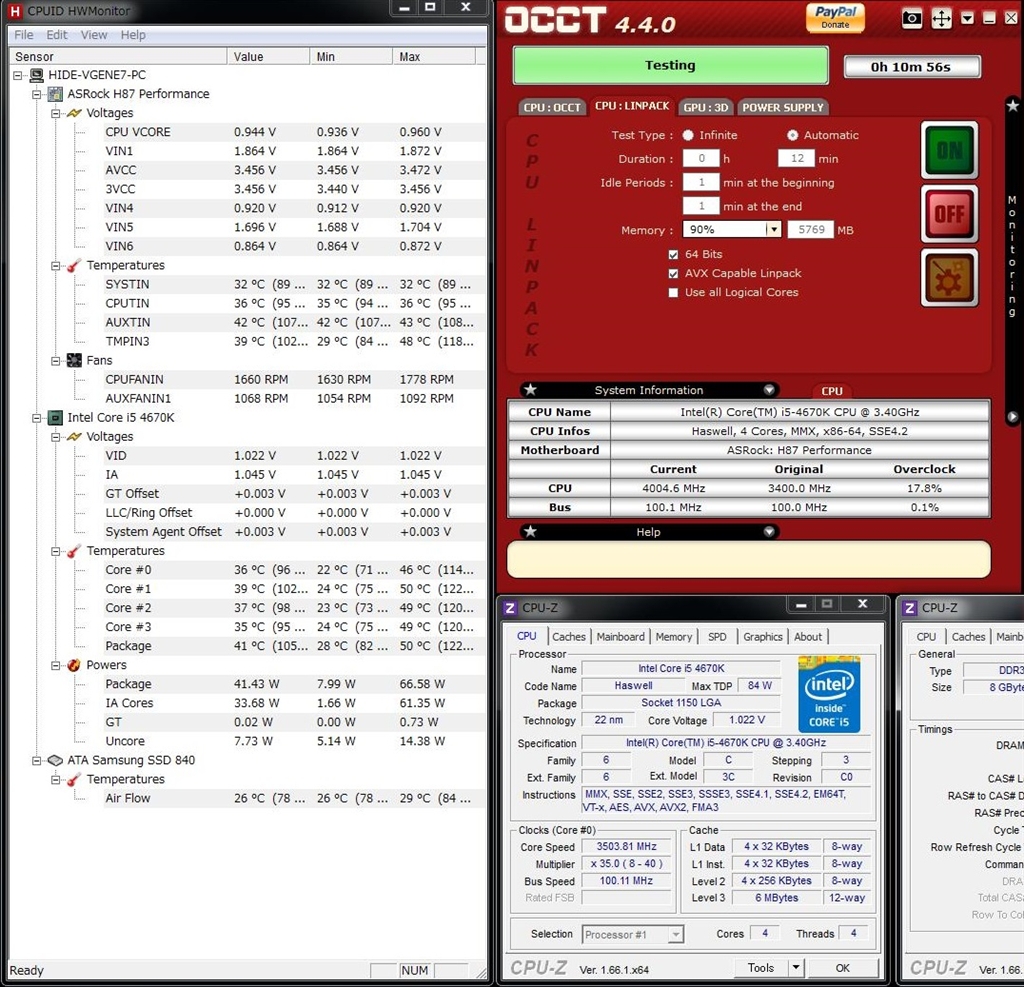
Task: Click the star icon beside System Information
Action: (530, 390)
